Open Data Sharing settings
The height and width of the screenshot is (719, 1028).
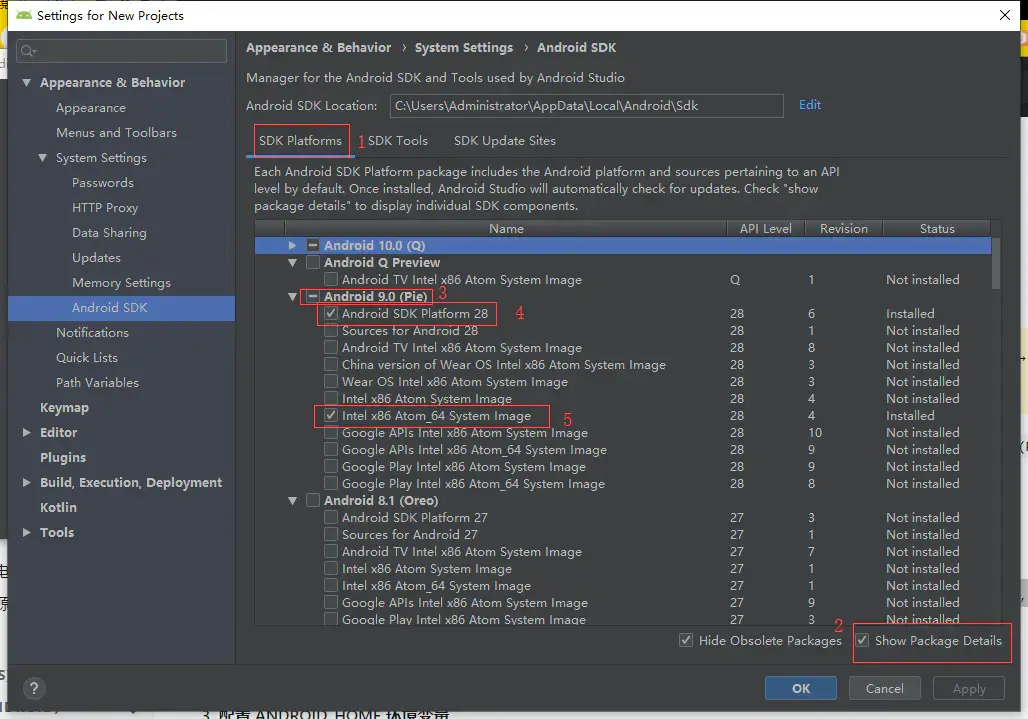tap(109, 233)
